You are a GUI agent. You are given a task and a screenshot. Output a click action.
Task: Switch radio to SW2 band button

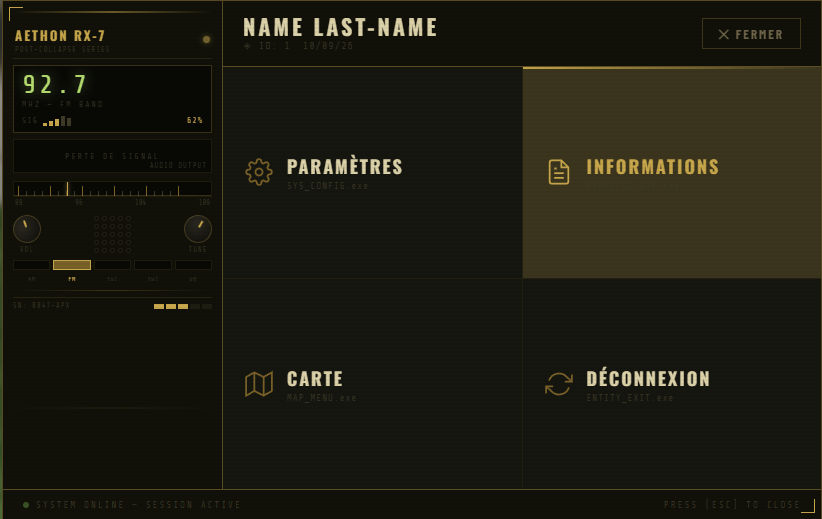(153, 265)
